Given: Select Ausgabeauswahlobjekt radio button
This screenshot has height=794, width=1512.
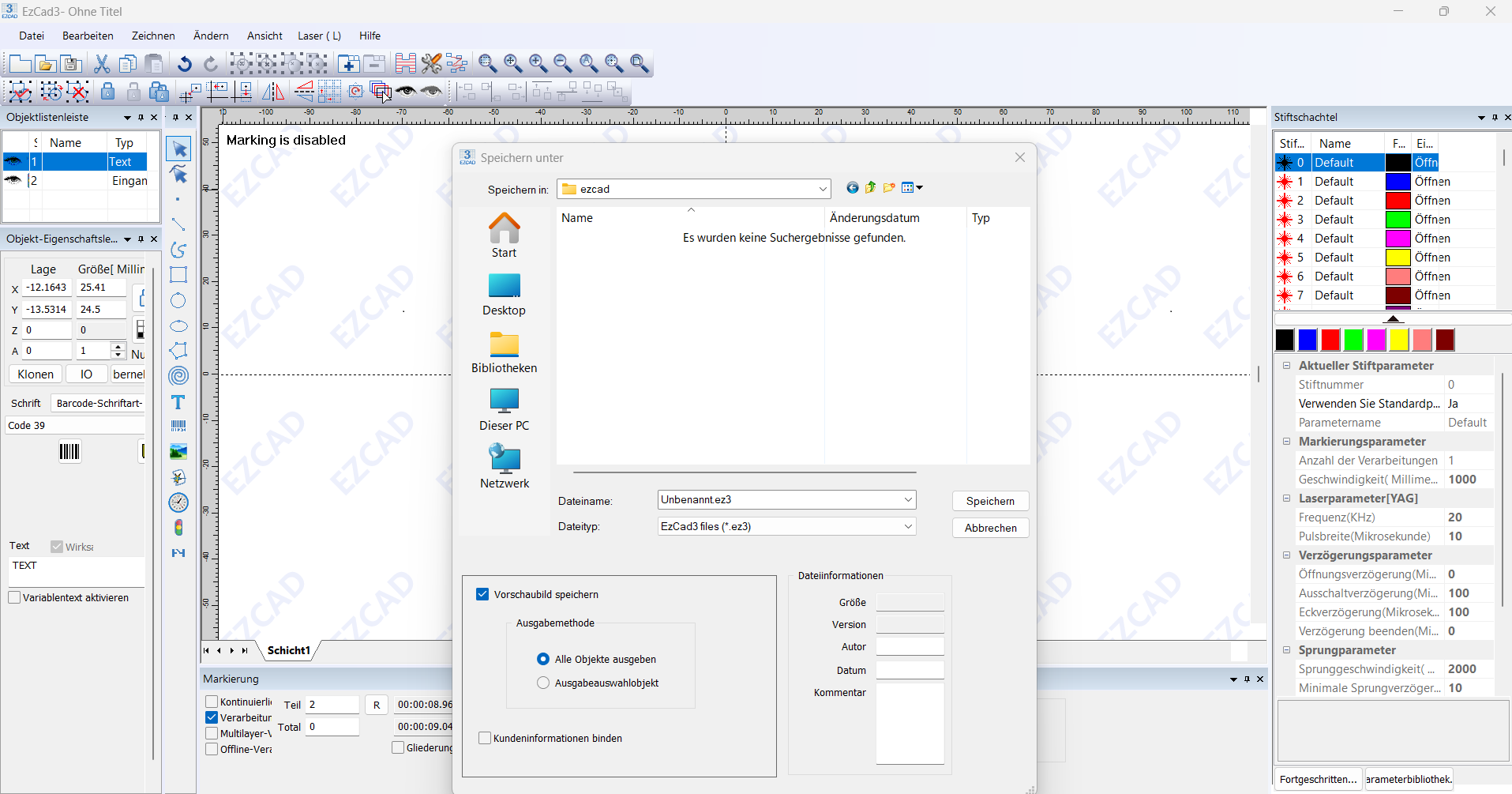Looking at the screenshot, I should (x=543, y=683).
